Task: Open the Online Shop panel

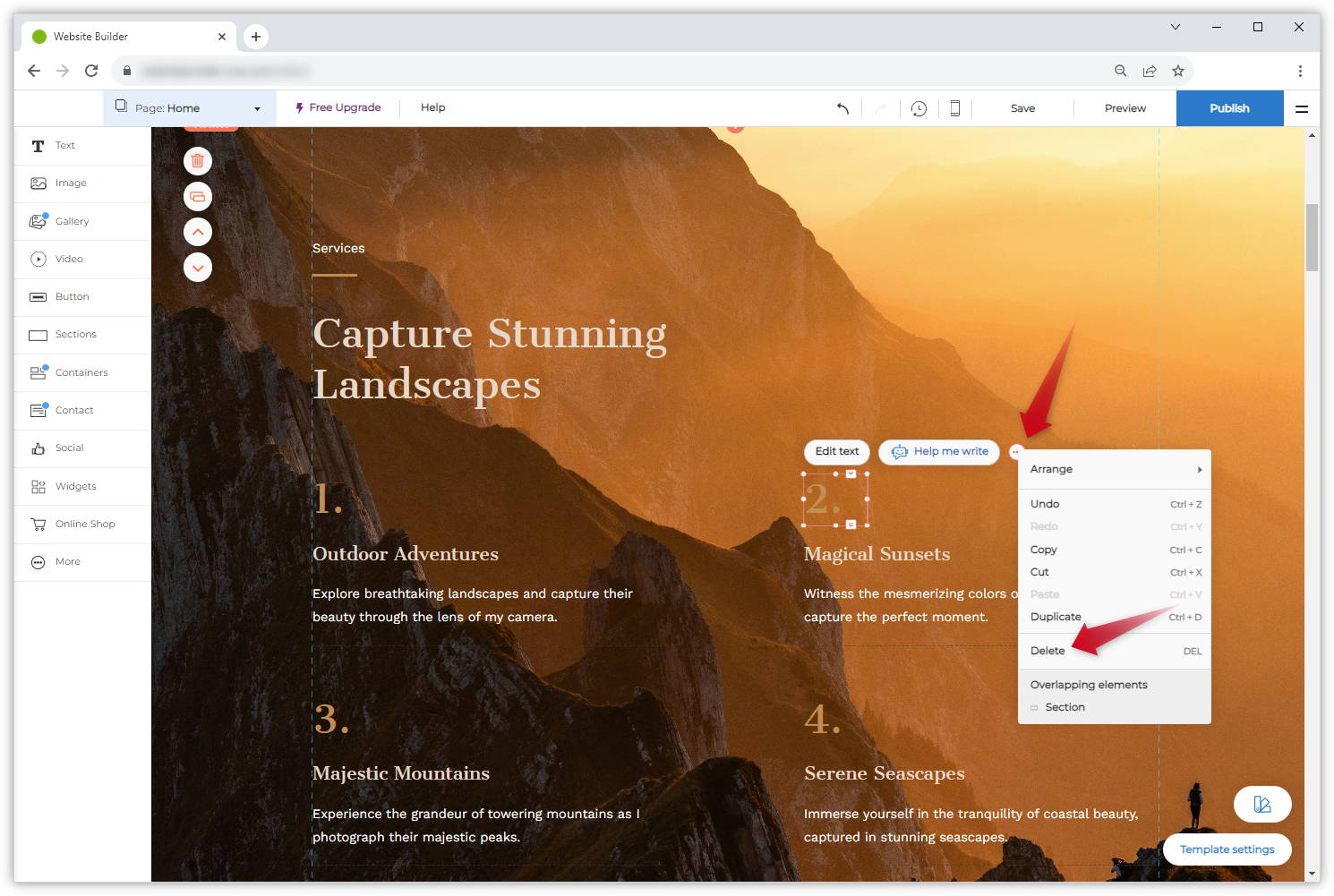Action: (84, 524)
